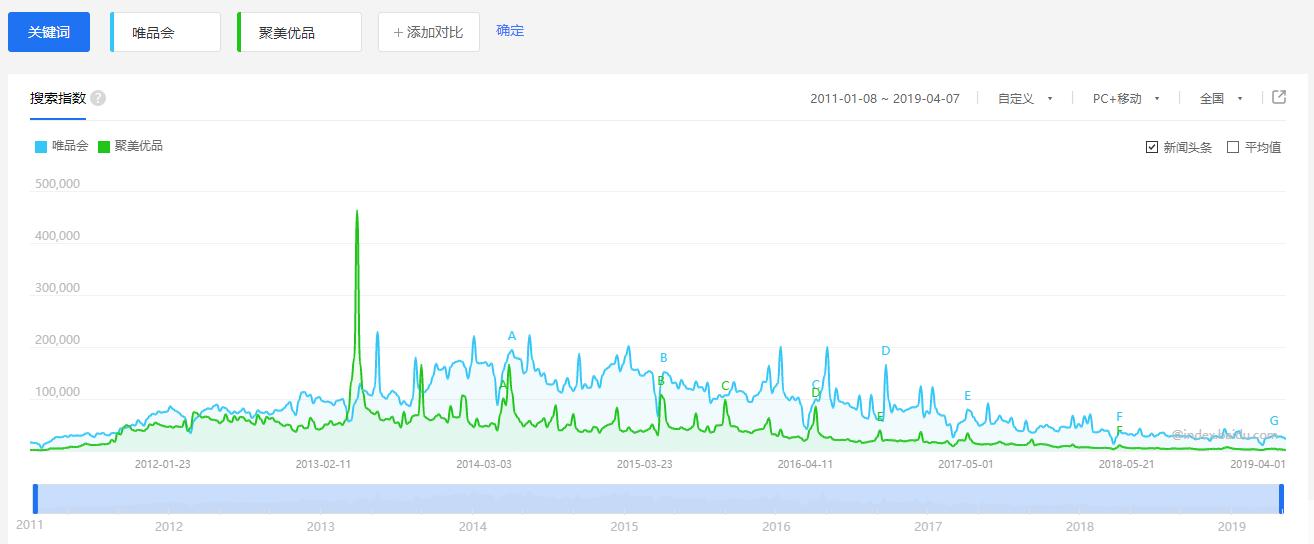Click the 2015 year label on the timeline
The width and height of the screenshot is (1314, 544).
(x=624, y=526)
